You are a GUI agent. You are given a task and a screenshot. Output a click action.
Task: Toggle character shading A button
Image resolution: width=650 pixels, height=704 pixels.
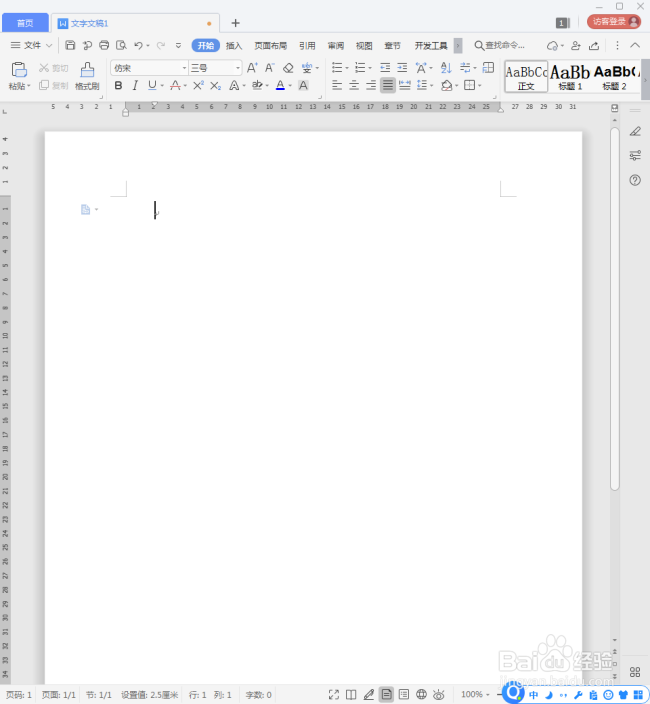point(303,85)
